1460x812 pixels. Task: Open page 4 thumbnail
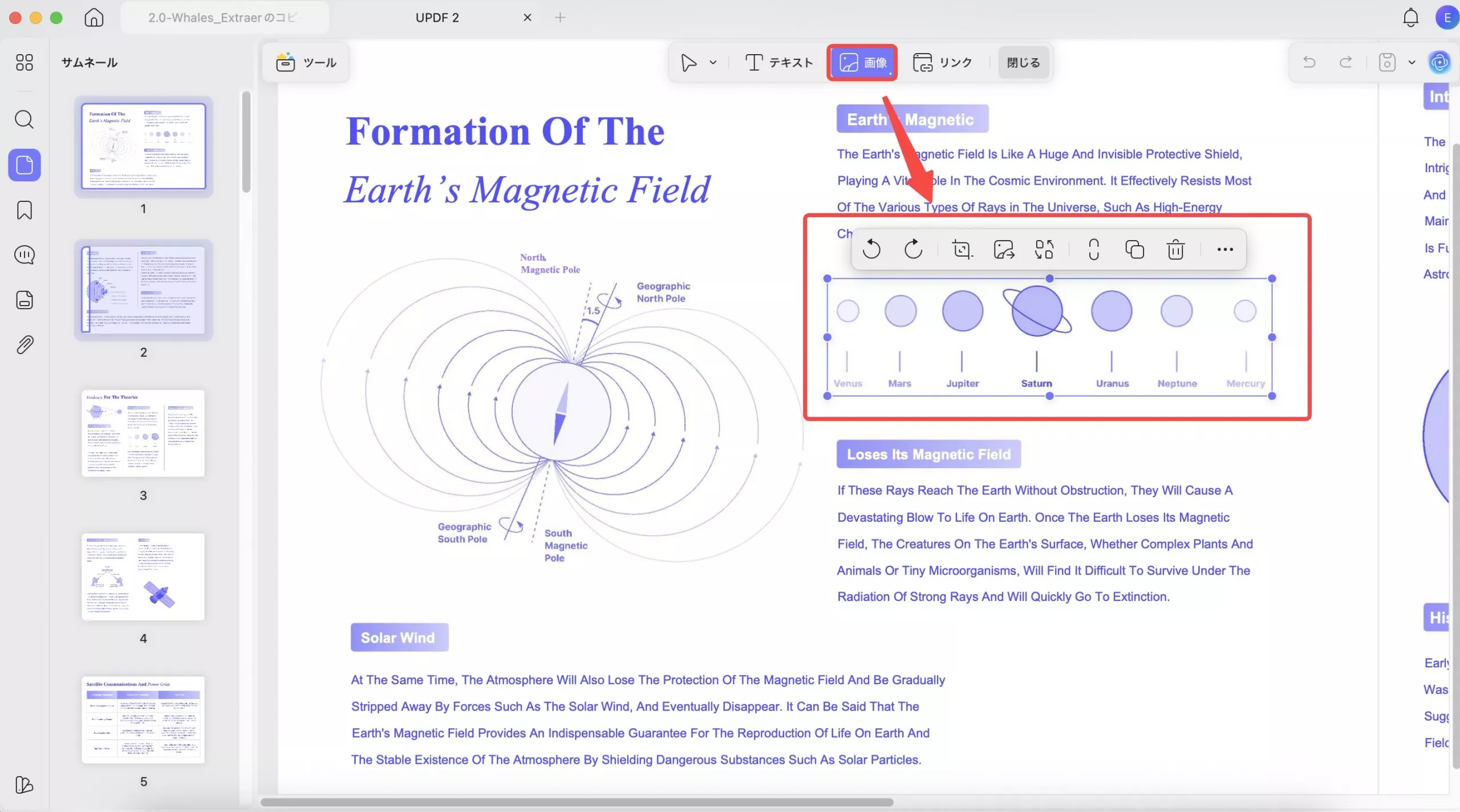143,576
